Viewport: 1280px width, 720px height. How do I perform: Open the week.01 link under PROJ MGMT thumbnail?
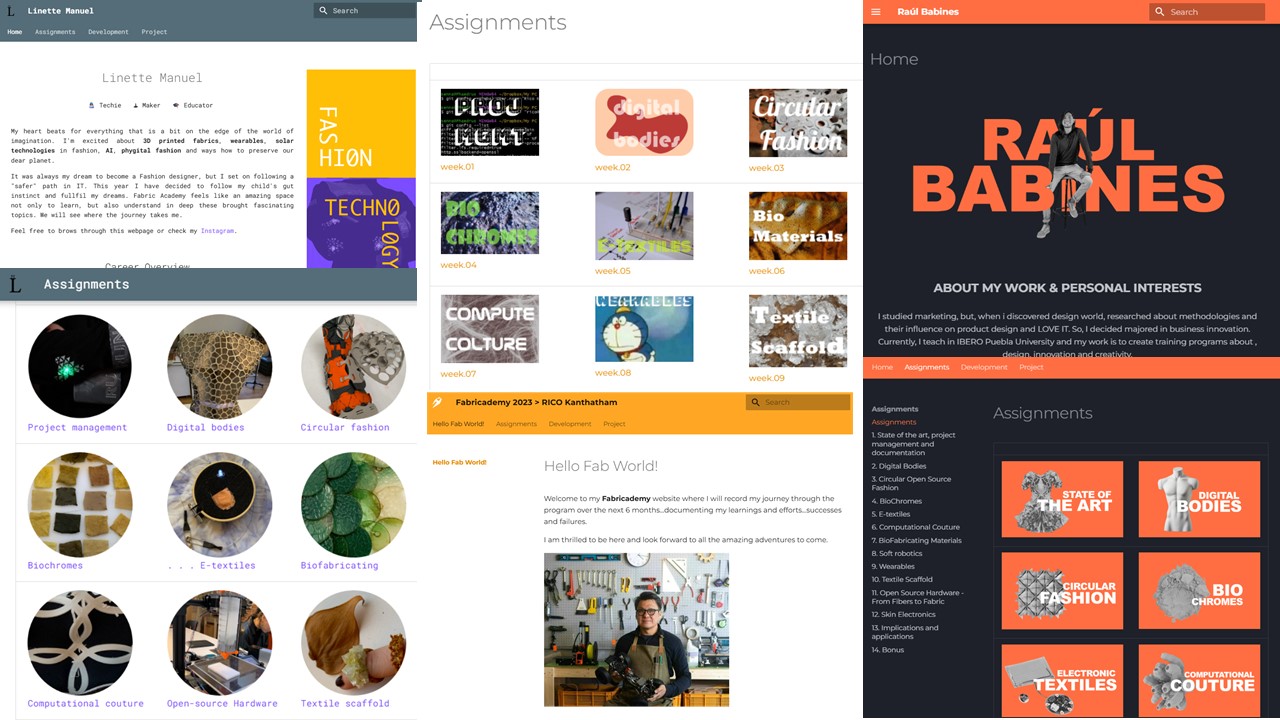tap(457, 167)
